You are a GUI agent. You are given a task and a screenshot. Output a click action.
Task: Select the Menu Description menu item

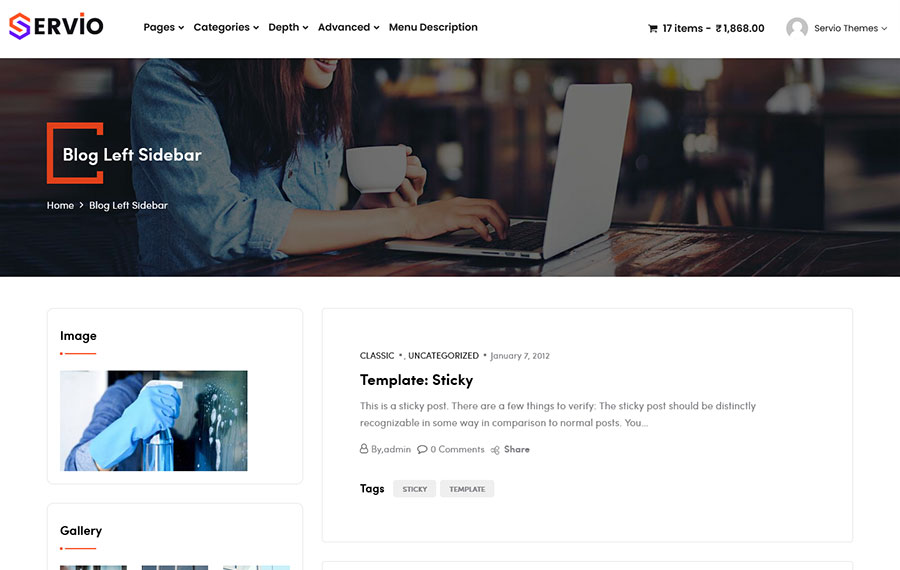tap(433, 28)
